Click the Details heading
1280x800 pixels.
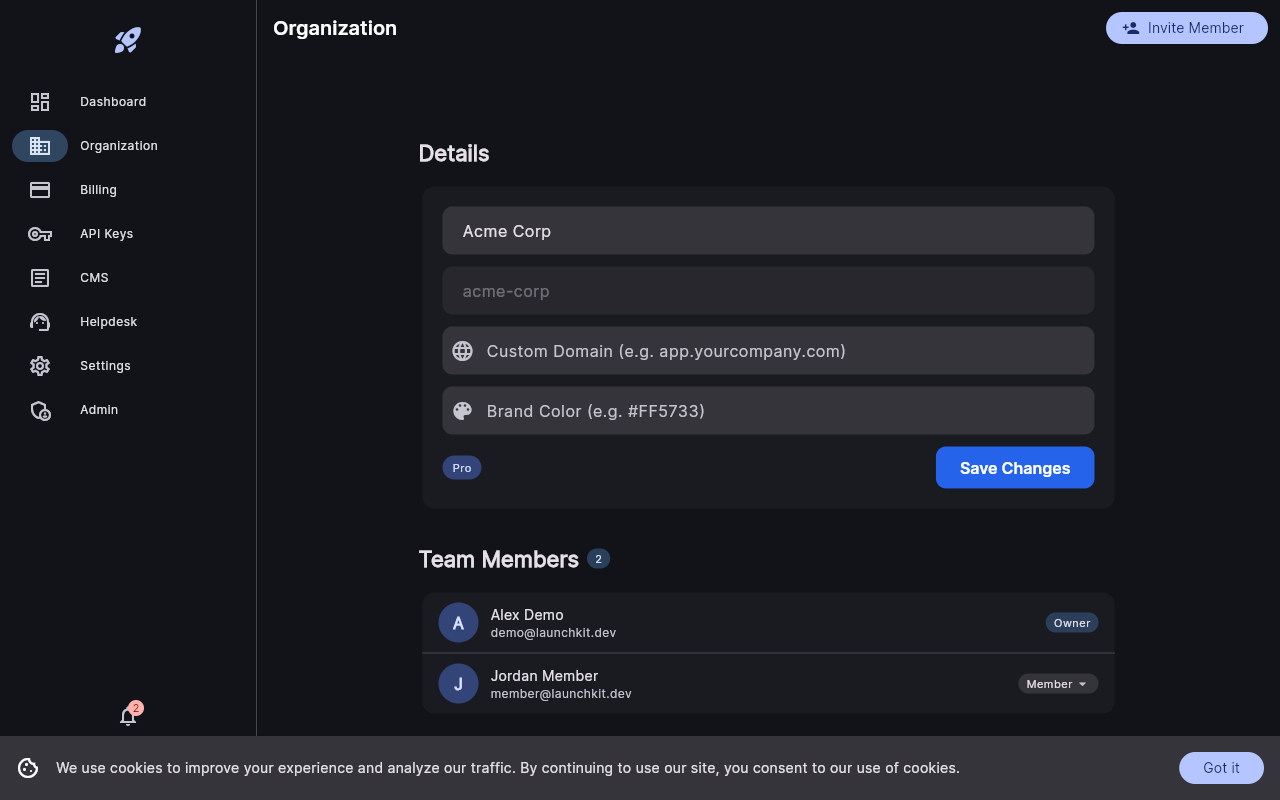coord(454,153)
